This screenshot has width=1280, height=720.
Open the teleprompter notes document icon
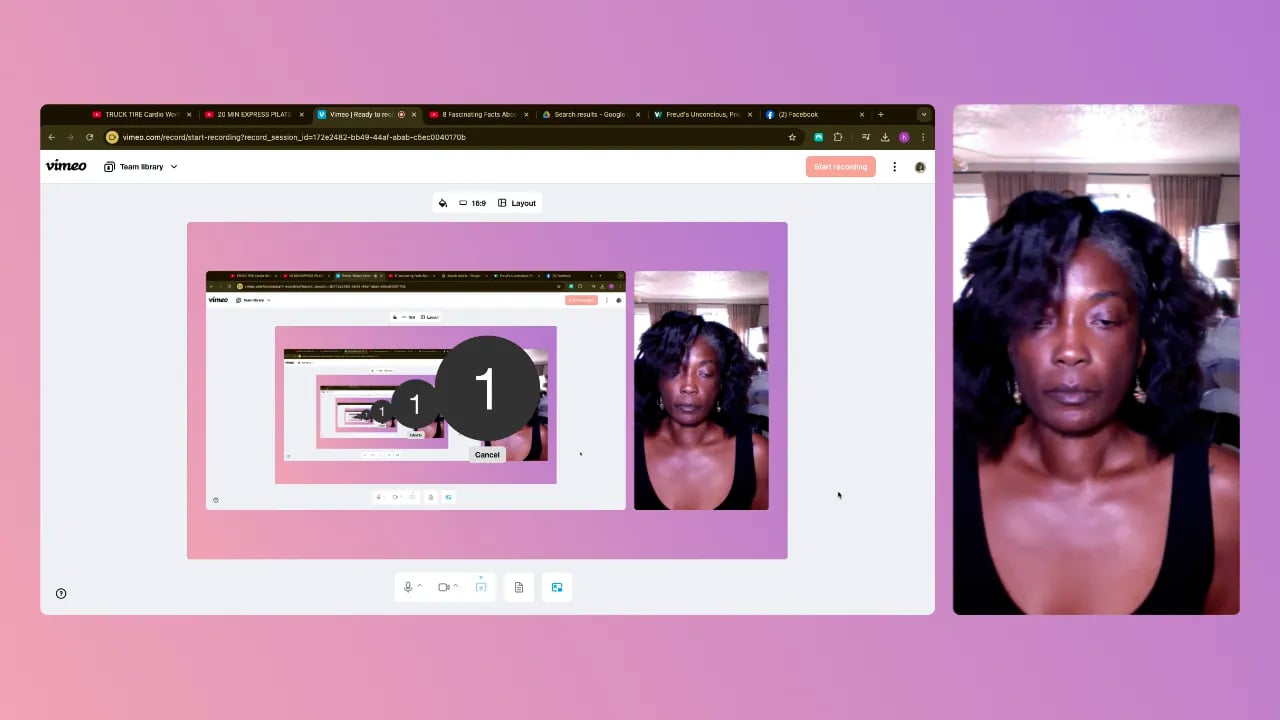[518, 587]
